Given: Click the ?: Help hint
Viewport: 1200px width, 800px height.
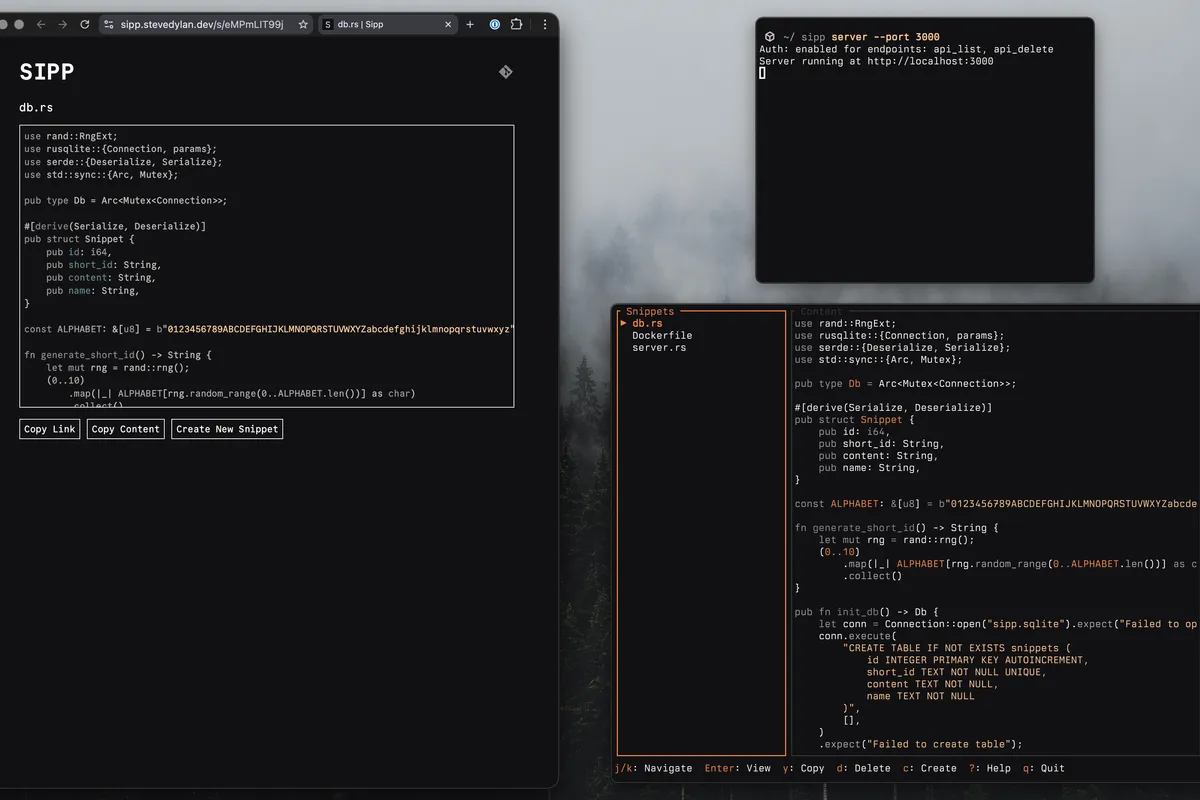Looking at the screenshot, I should pyautogui.click(x=990, y=768).
